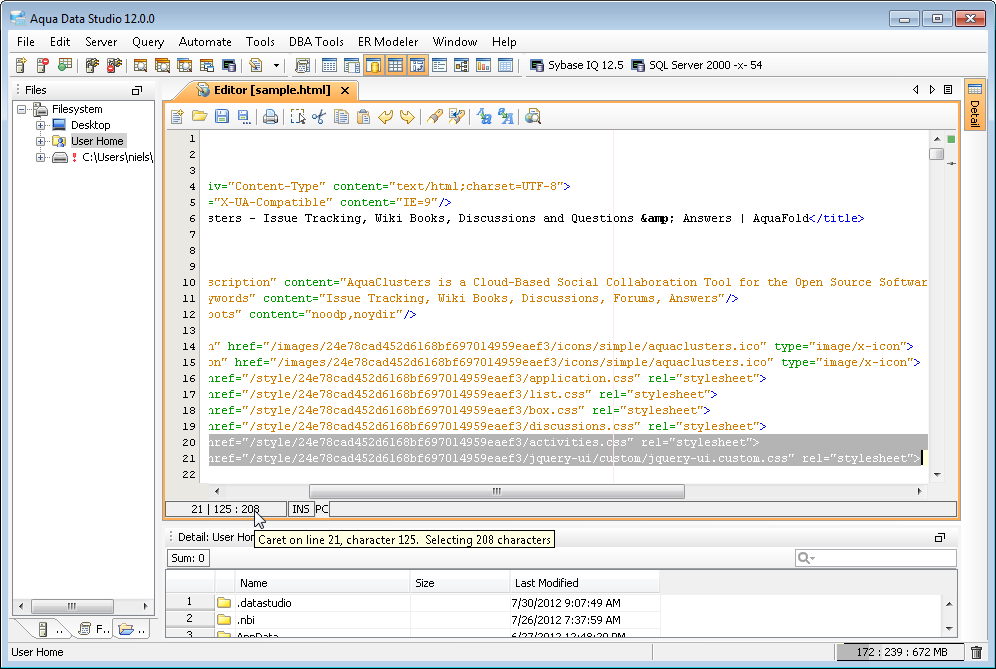Click the garbage collection trash icon
The height and width of the screenshot is (669, 996).
[x=976, y=653]
